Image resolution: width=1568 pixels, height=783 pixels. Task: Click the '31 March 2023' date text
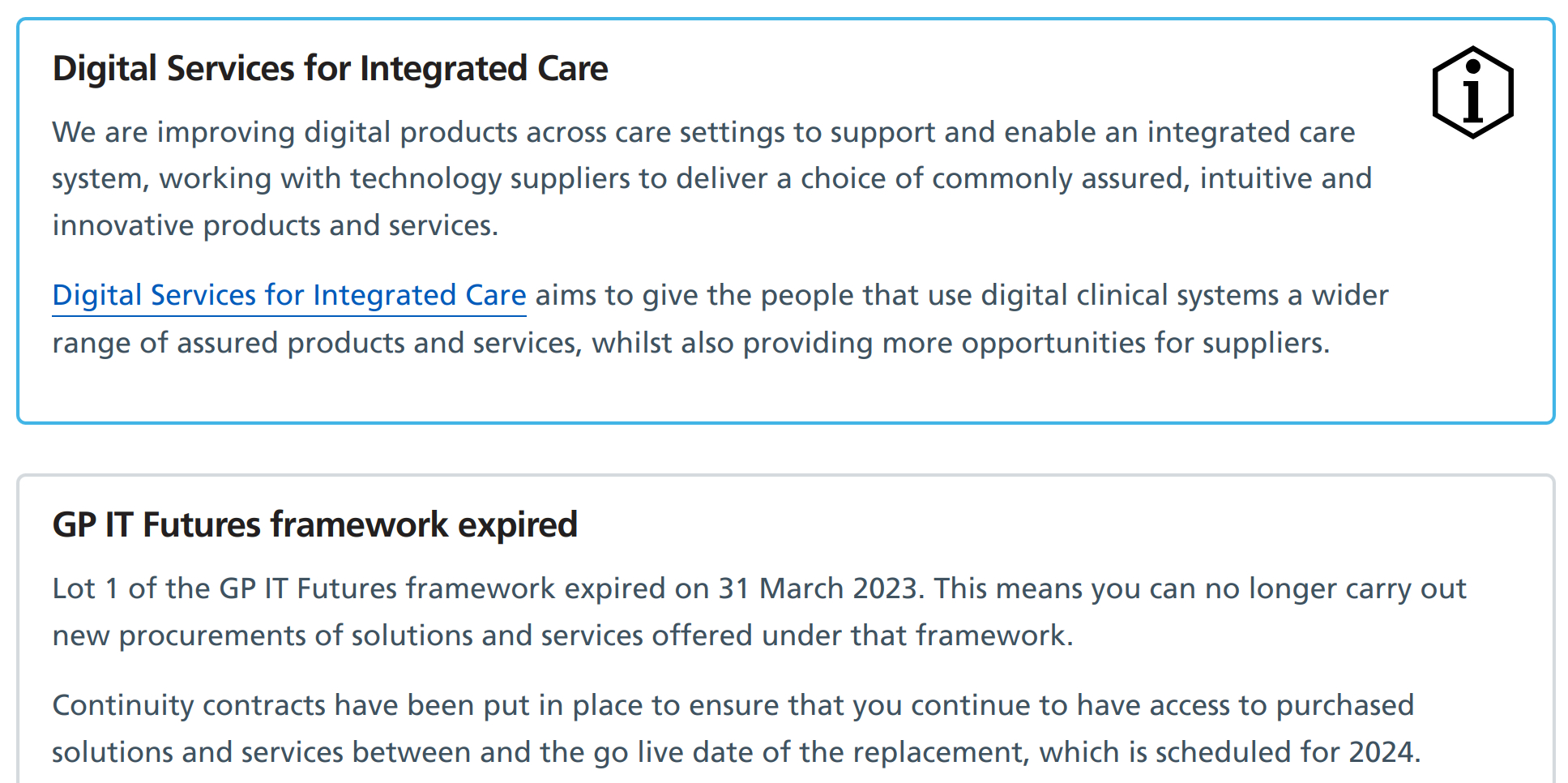[x=819, y=589]
